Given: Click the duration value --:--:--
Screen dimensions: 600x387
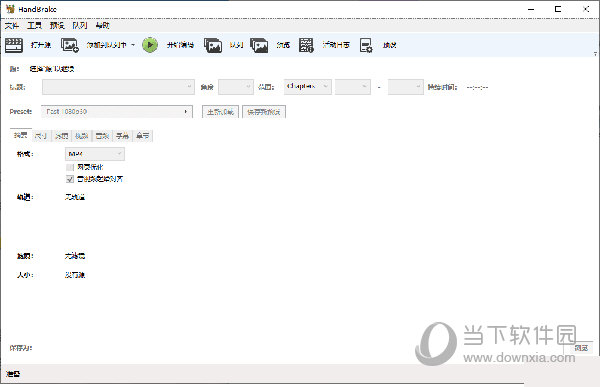Looking at the screenshot, I should pyautogui.click(x=477, y=87).
